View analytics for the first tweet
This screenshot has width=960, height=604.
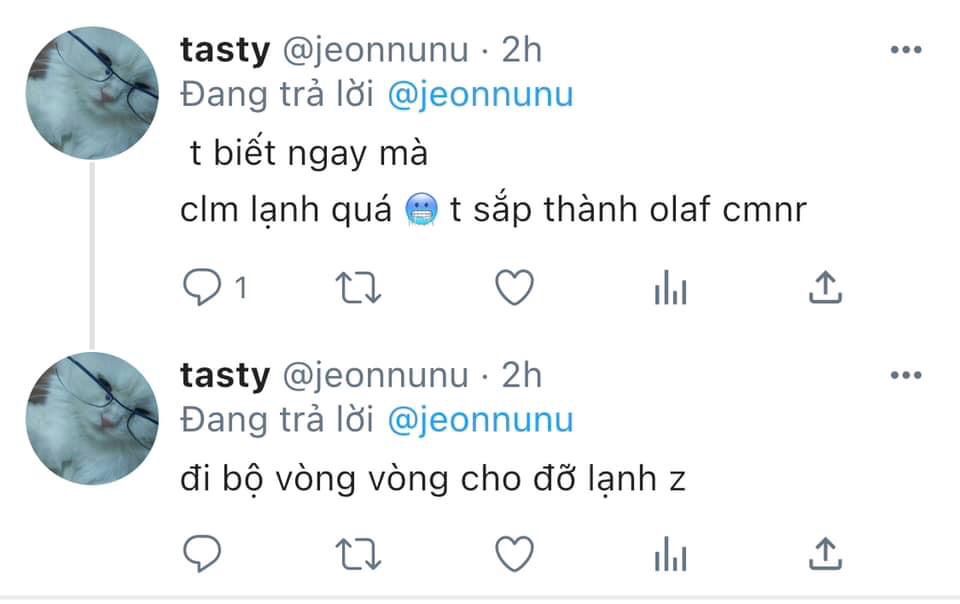click(670, 288)
